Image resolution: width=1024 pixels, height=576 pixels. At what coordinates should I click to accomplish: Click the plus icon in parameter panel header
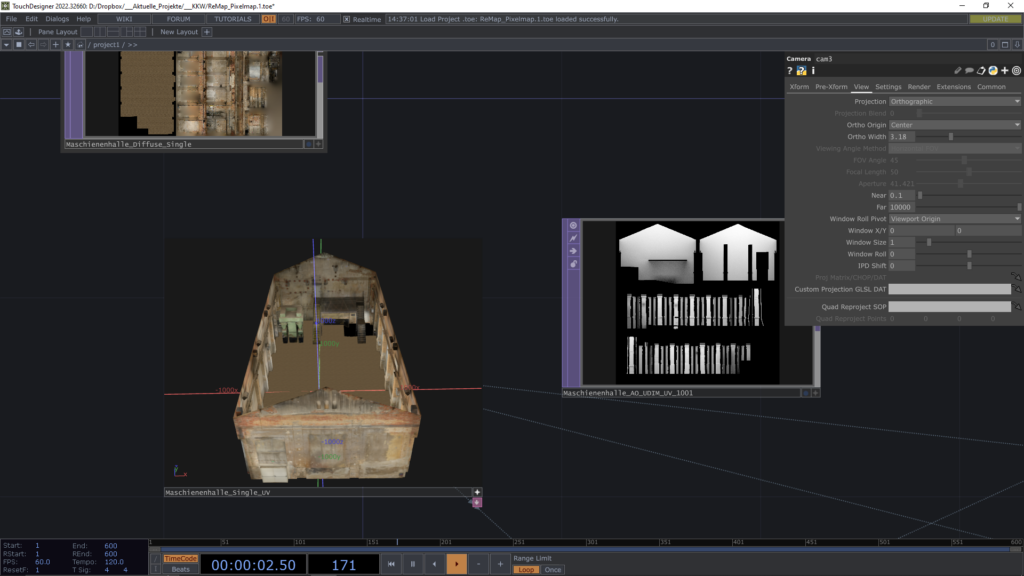tap(1005, 71)
